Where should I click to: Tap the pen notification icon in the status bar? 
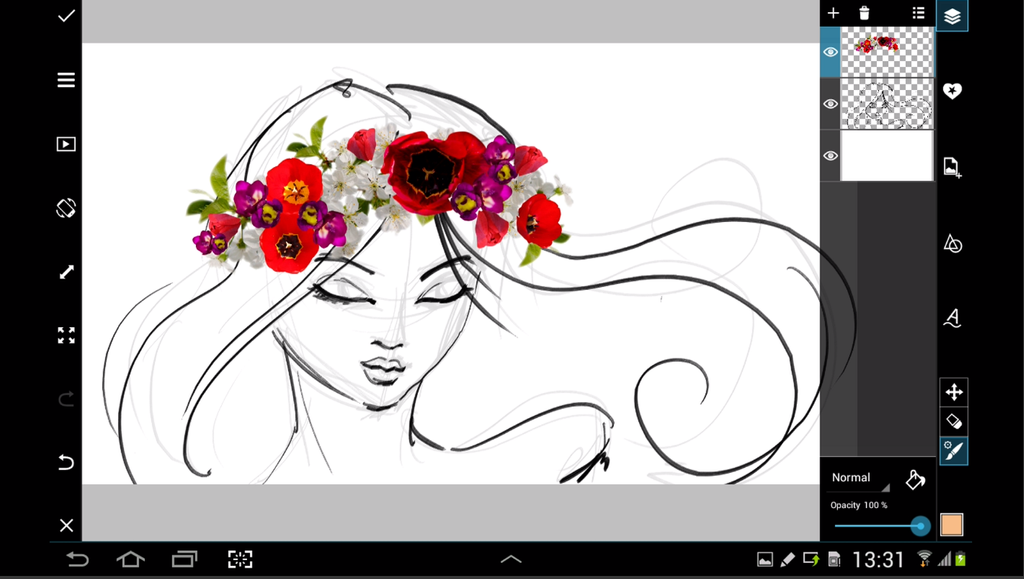[788, 559]
